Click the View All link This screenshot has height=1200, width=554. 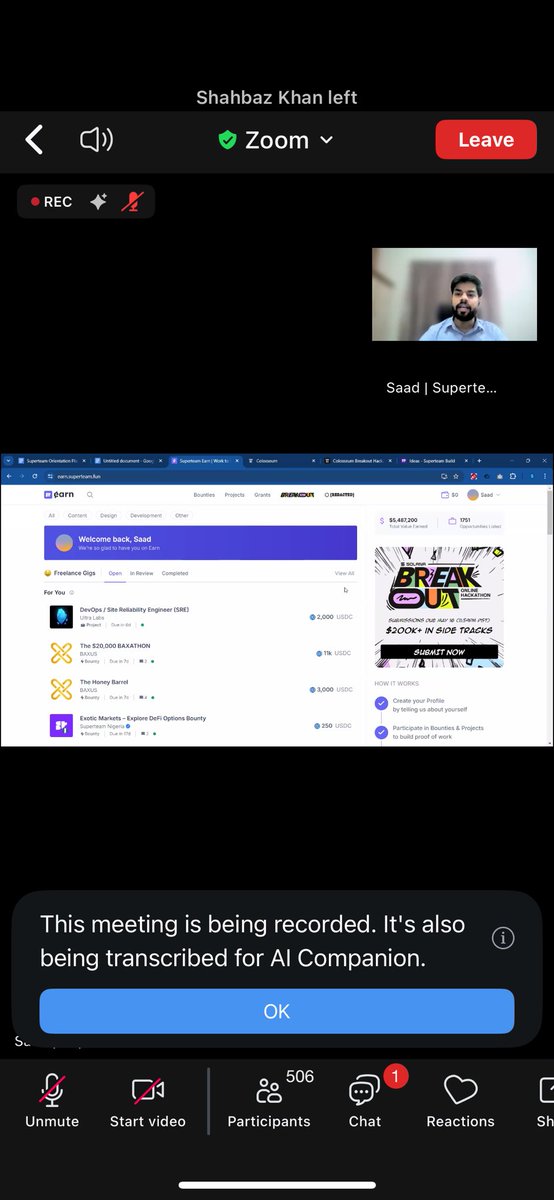click(x=344, y=573)
